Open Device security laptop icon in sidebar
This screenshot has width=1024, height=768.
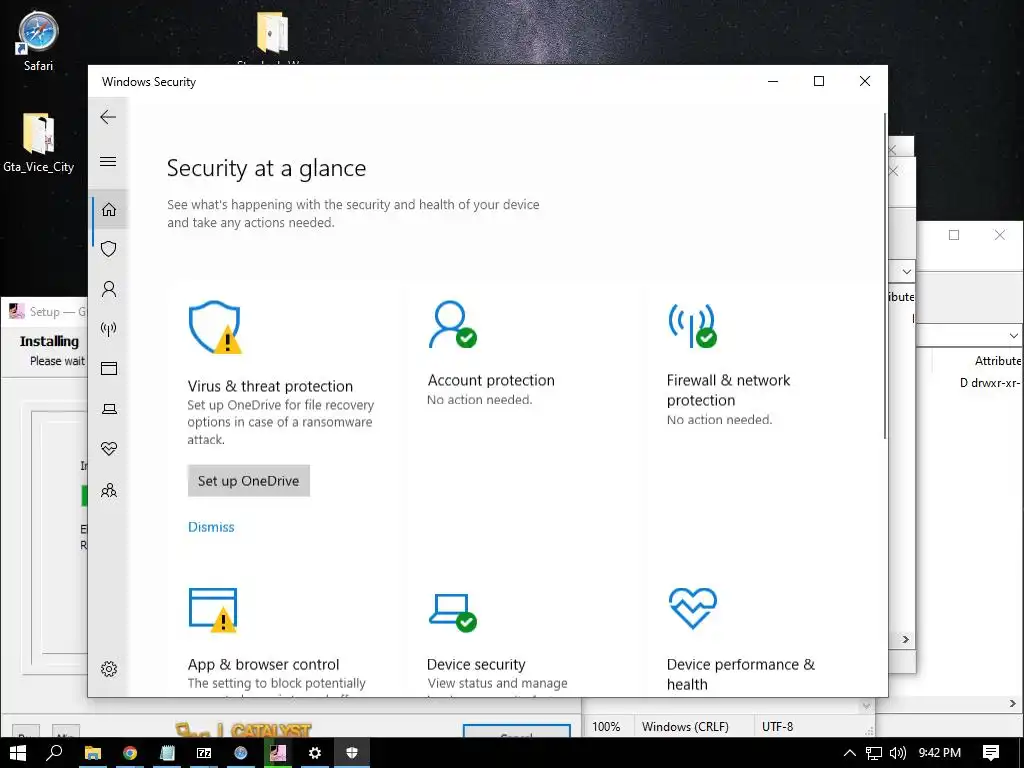(109, 409)
